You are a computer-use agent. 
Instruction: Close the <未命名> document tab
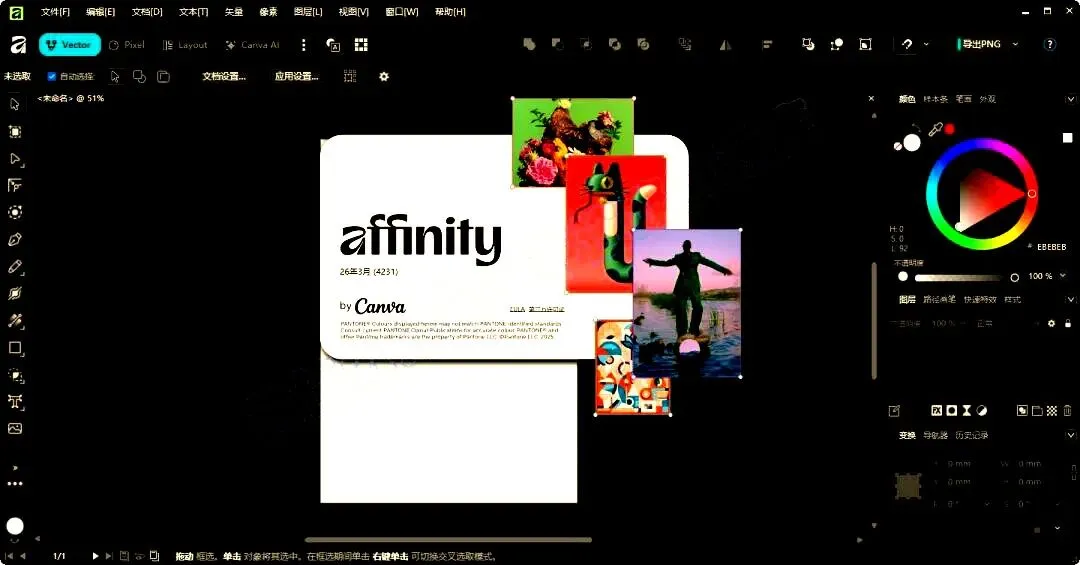(871, 99)
